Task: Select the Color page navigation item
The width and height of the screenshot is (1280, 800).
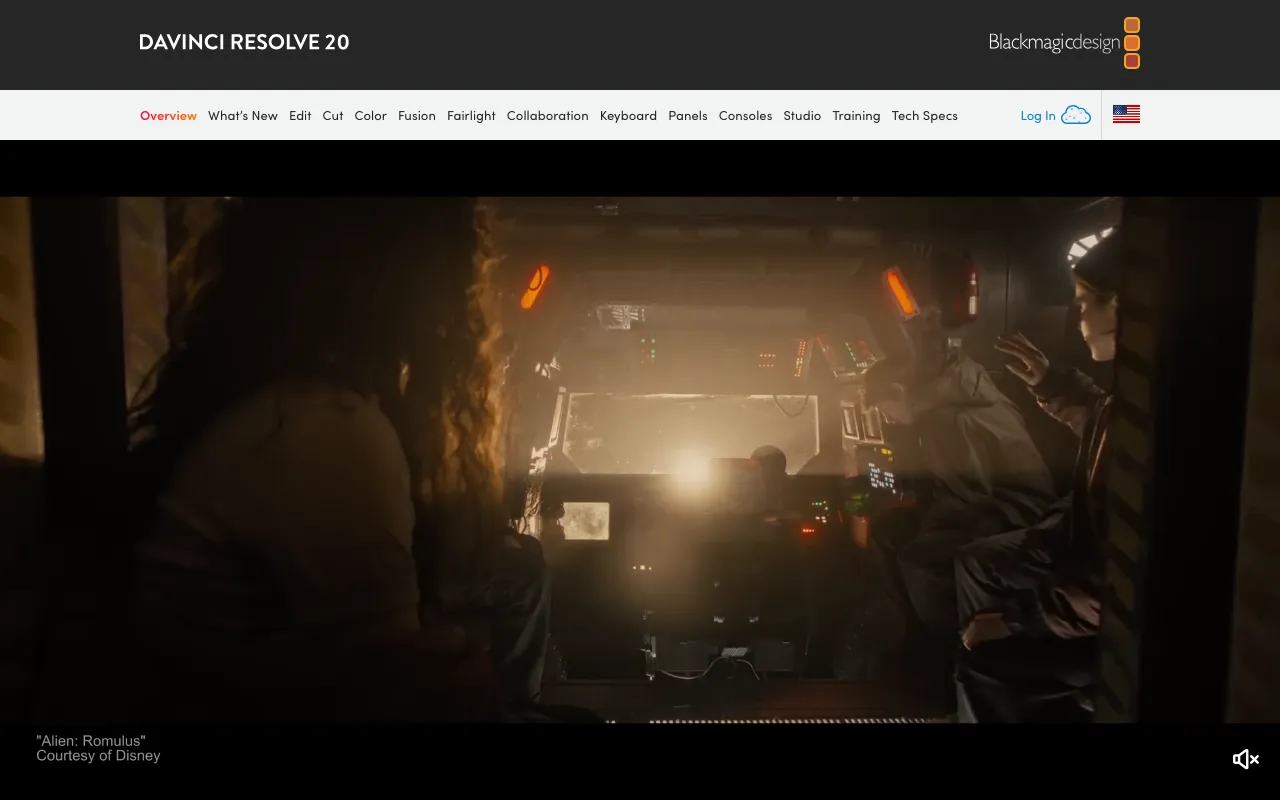Action: point(370,115)
